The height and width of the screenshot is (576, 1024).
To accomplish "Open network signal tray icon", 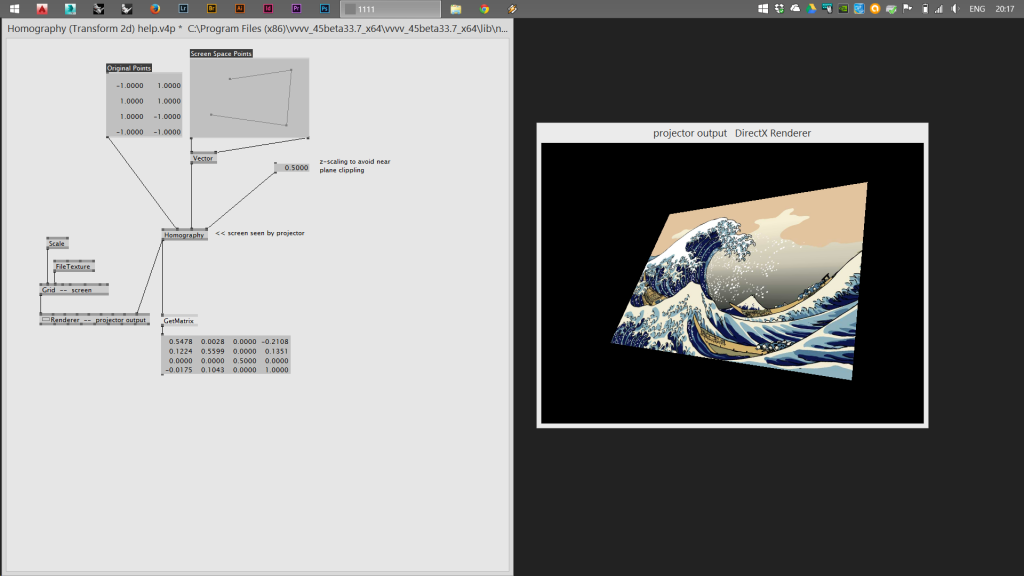I will 939,8.
